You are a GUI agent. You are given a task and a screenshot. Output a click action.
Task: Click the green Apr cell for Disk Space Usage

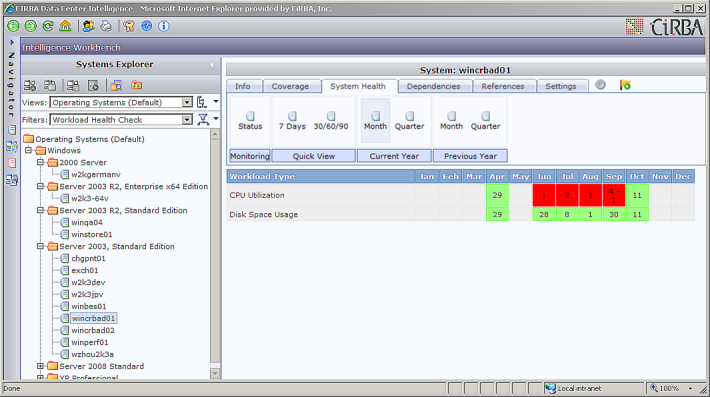497,214
